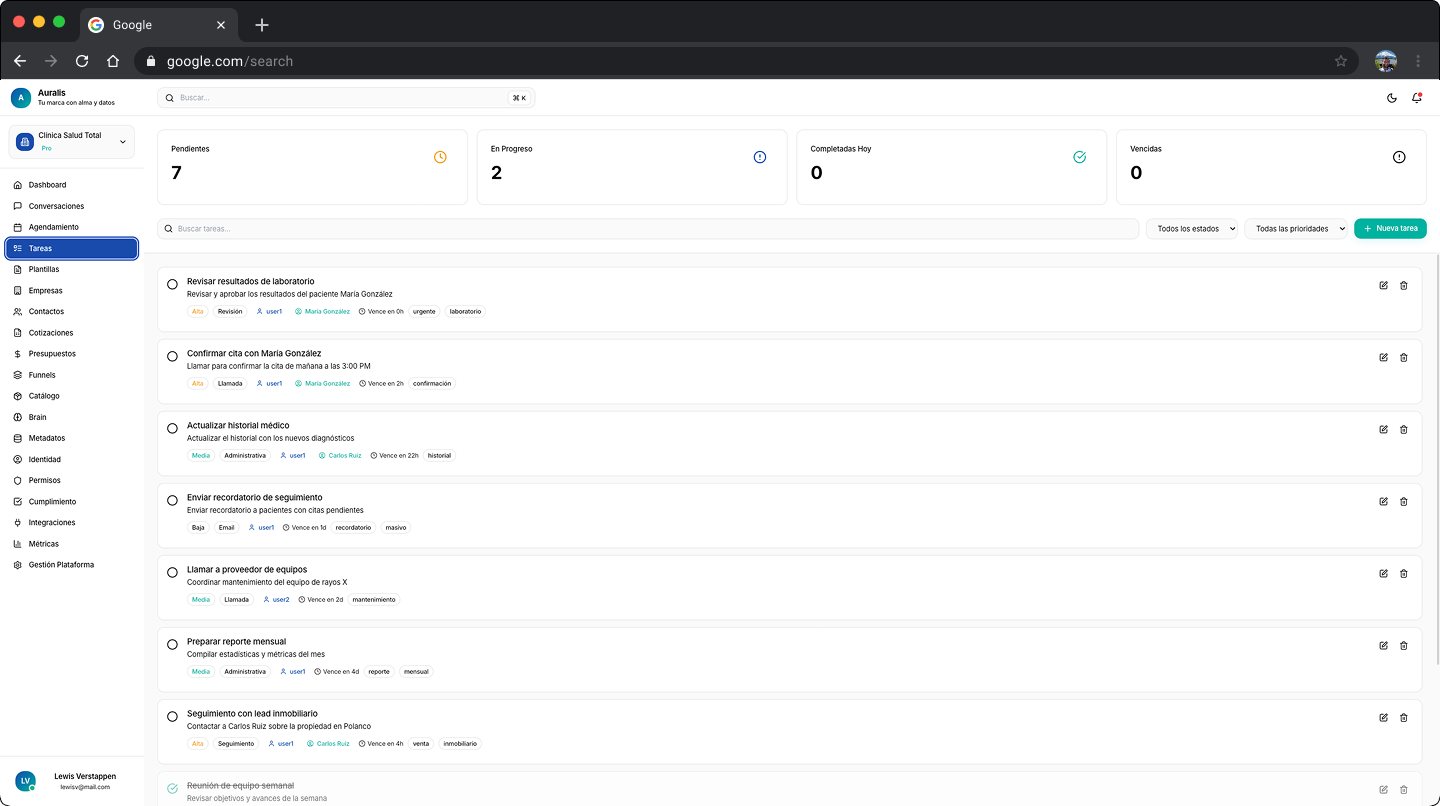
Task: Open Todas las prioridades filter dropdown
Action: click(x=1295, y=229)
